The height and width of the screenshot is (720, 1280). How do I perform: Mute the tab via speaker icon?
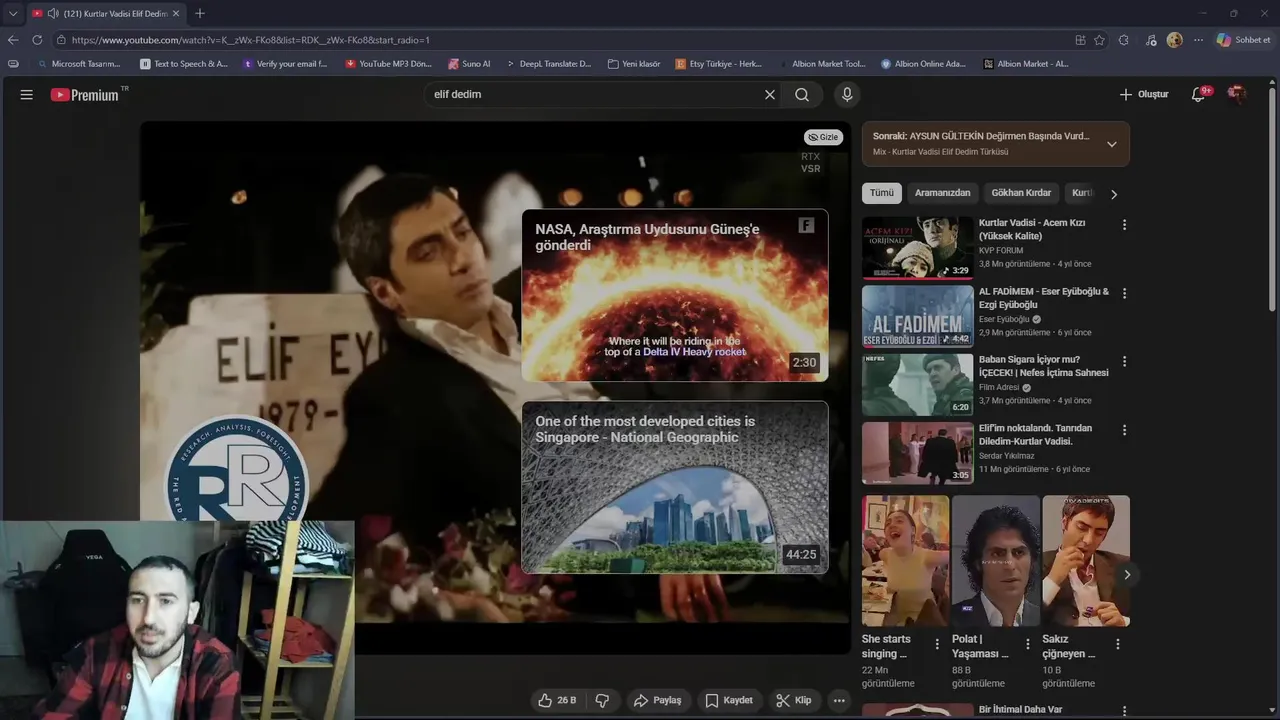click(53, 13)
